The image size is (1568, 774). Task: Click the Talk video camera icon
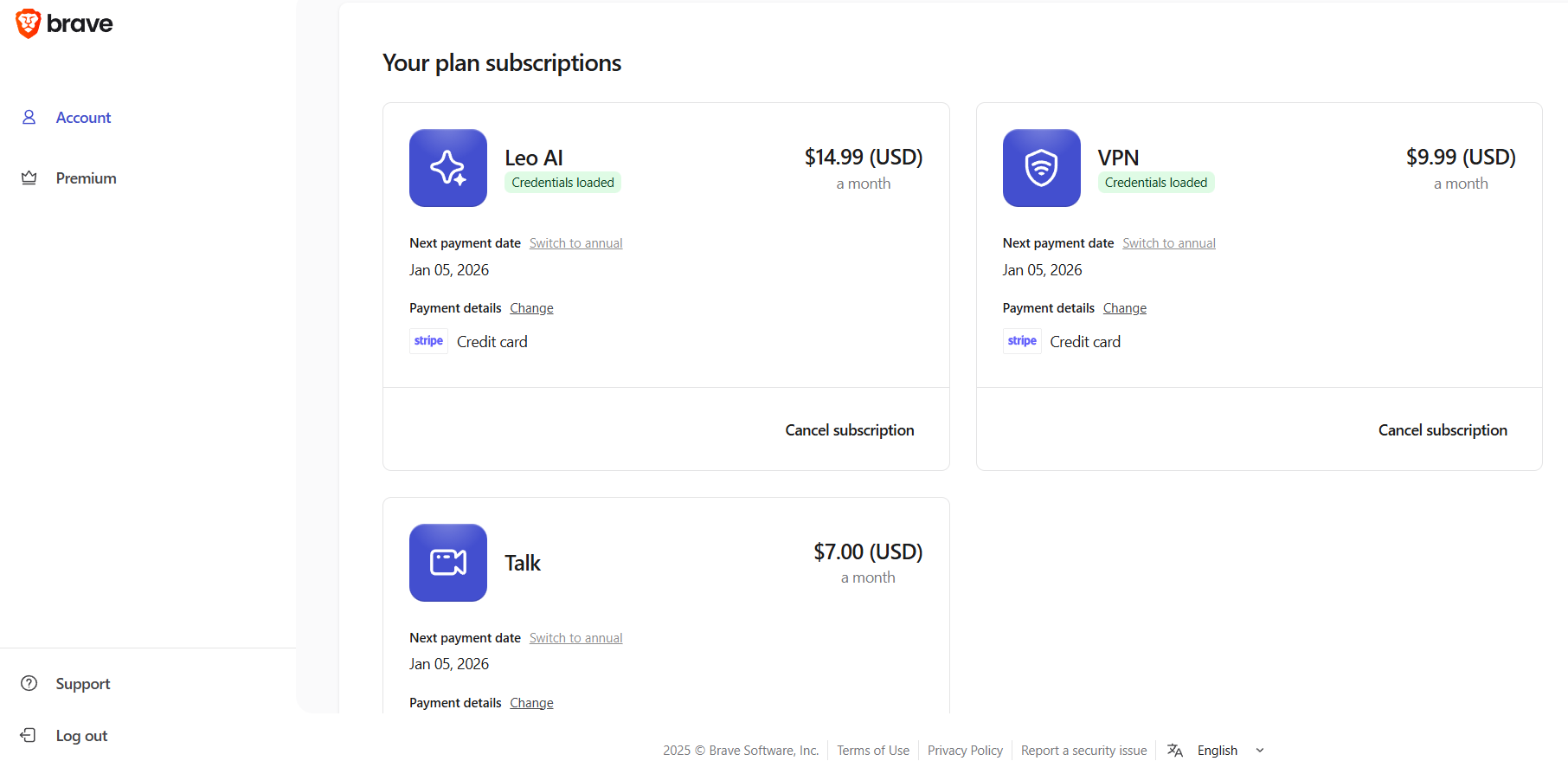(x=447, y=563)
